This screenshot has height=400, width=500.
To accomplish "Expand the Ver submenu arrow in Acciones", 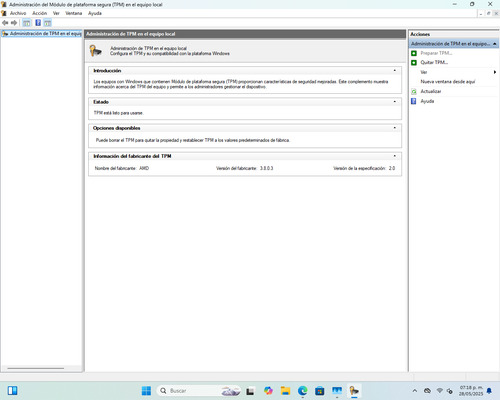I will coord(495,72).
